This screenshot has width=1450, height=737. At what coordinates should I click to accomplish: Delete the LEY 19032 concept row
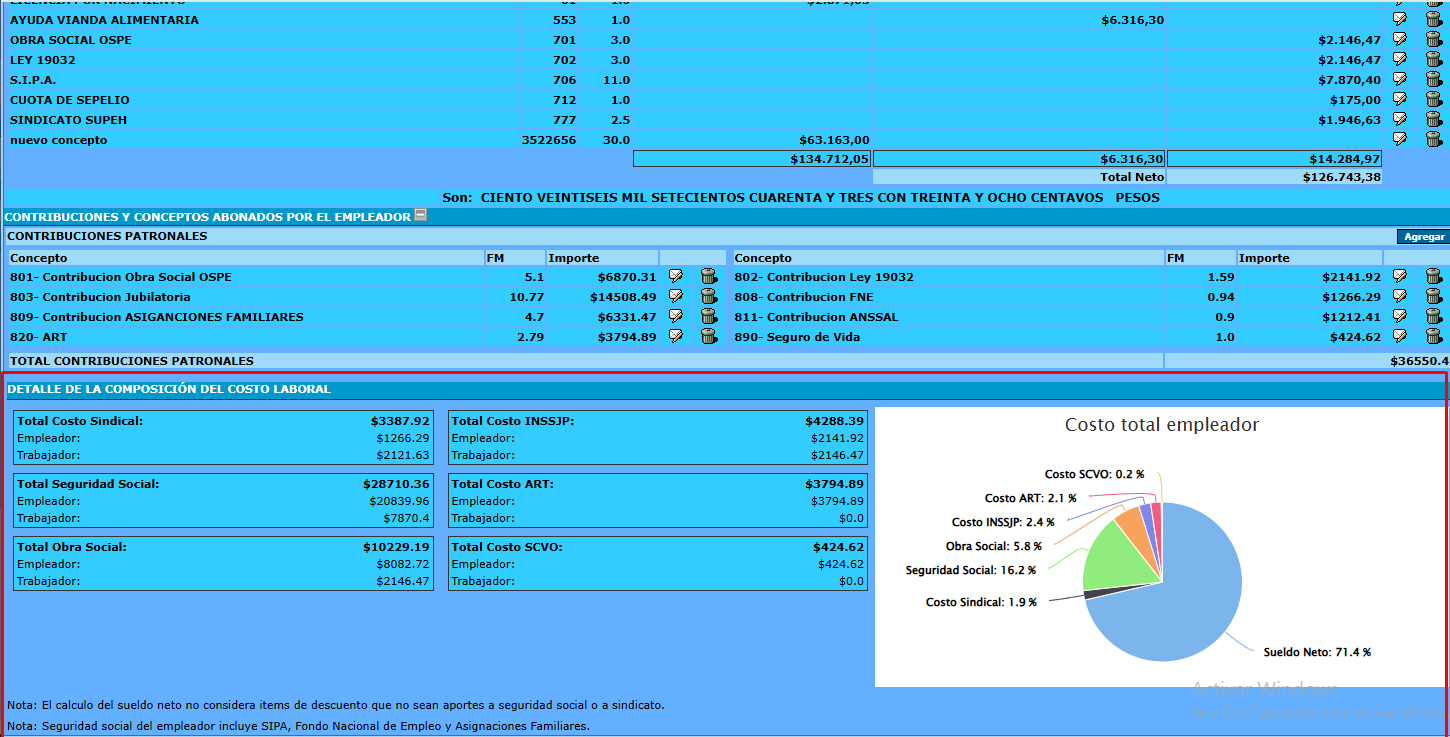coord(1433,59)
